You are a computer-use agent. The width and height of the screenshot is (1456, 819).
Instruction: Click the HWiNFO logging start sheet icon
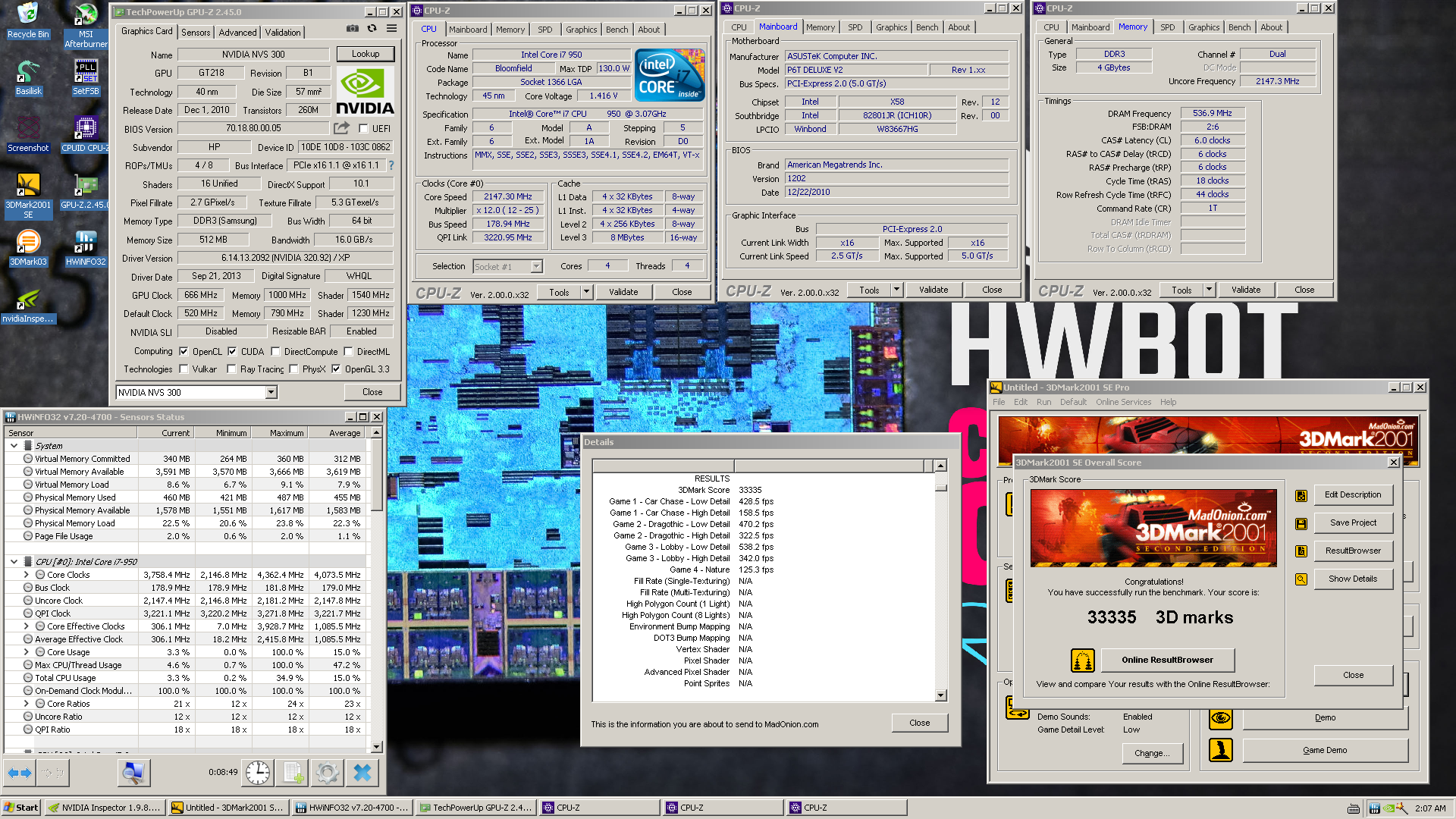[x=293, y=773]
